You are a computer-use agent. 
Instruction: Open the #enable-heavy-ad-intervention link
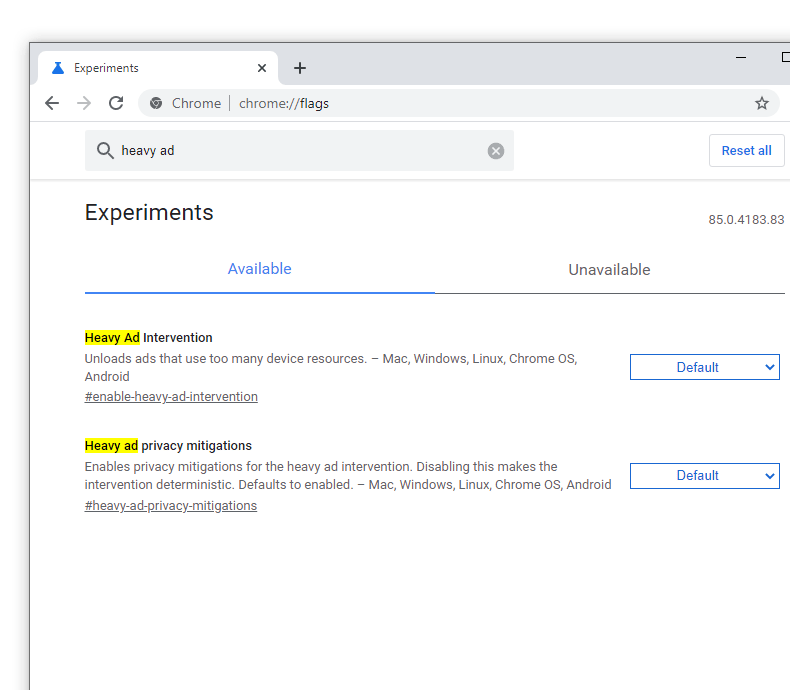point(171,397)
